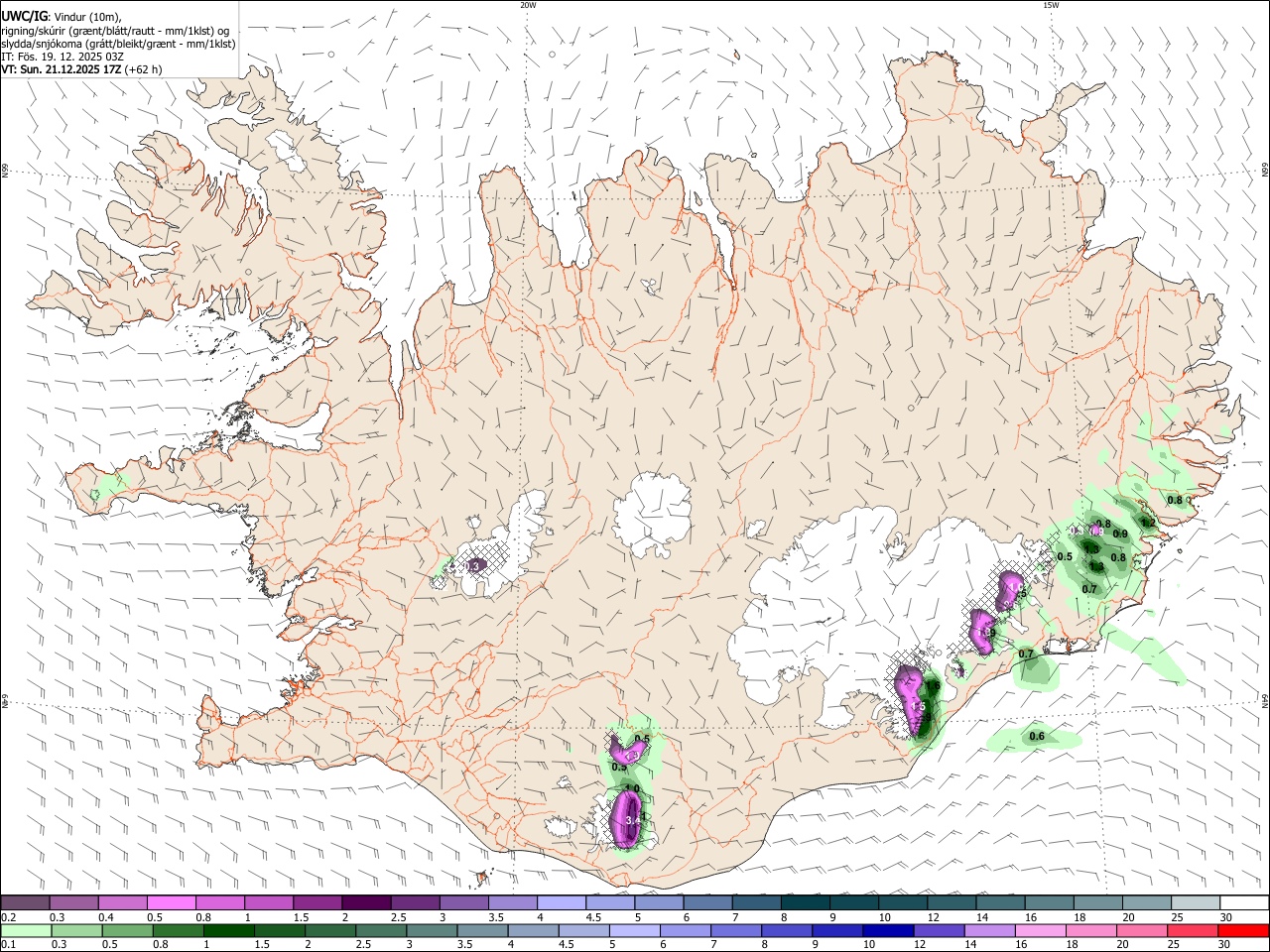This screenshot has width=1270, height=952.
Task: Select the 'rigning/skúrir (grænt/blátt/rautt' legend description line
Action: click(x=116, y=30)
